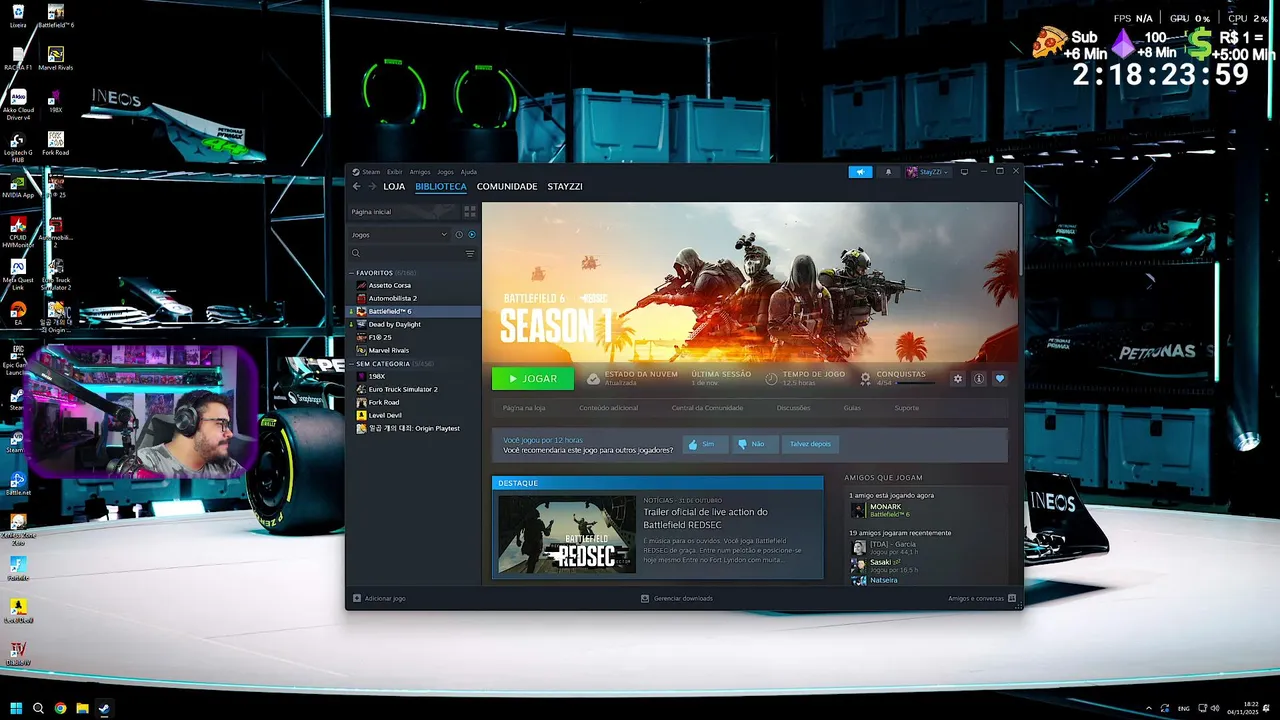Image resolution: width=1280 pixels, height=720 pixels.
Task: Select the Origin Playtest entry
Action: coord(414,428)
